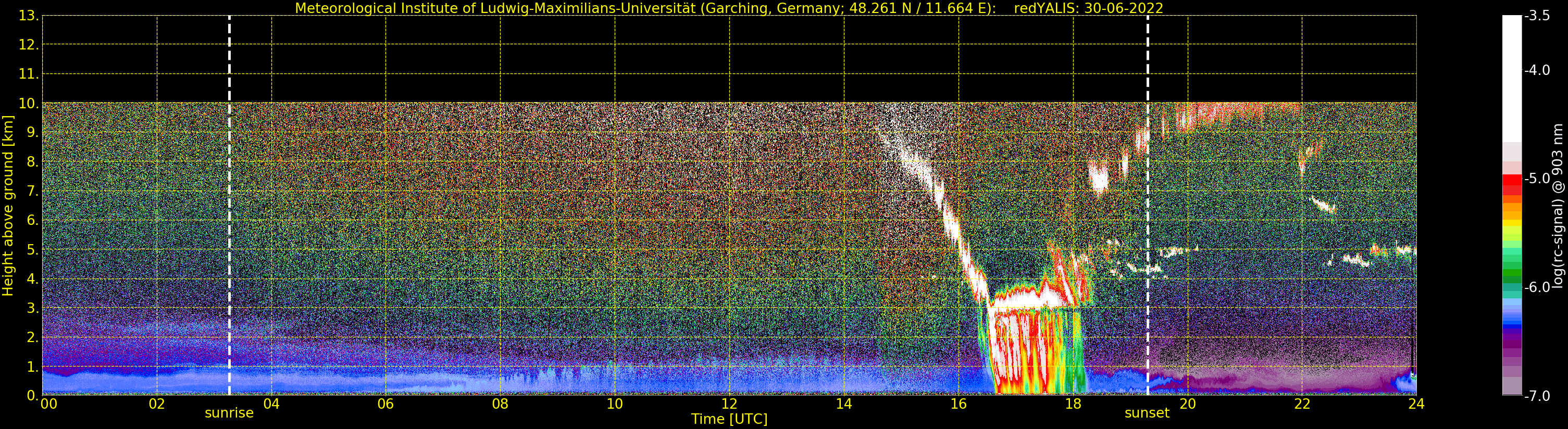Click colorbar tick label '-3.5'
Viewport: 1568px width, 429px height.
coord(1537,16)
